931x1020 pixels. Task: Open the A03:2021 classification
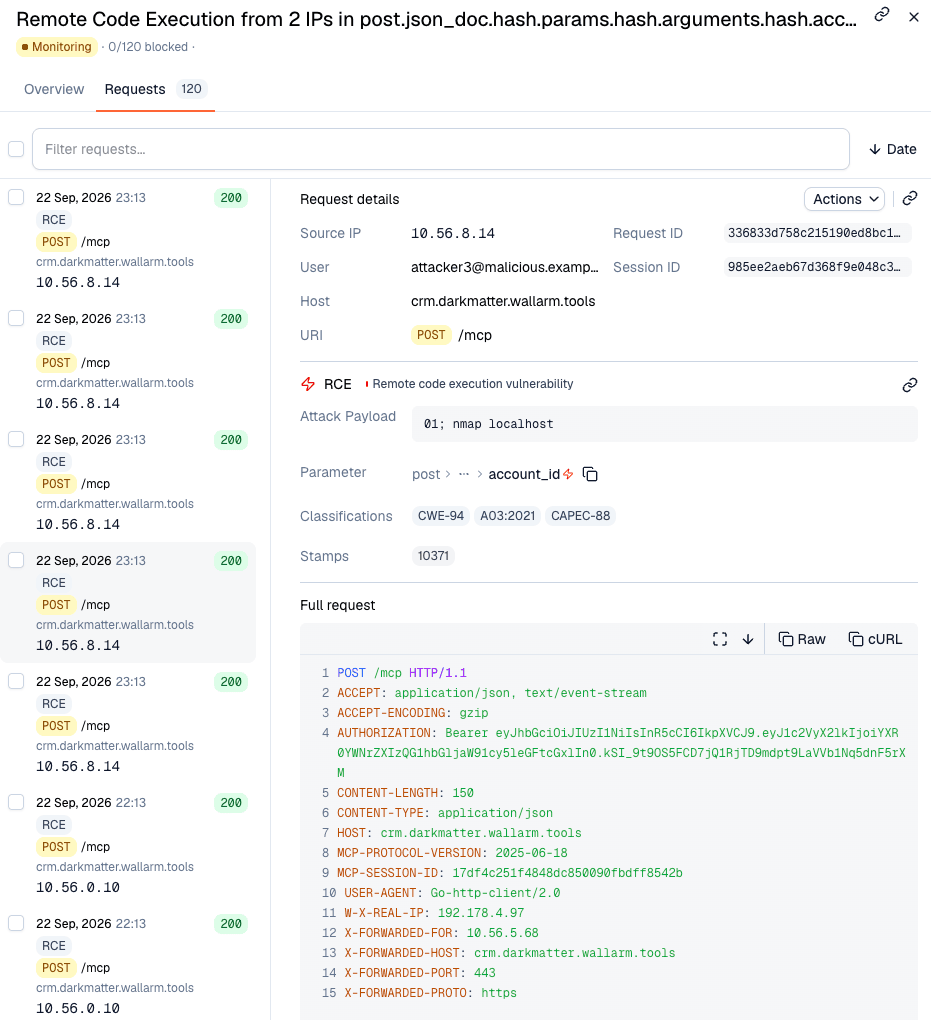507,516
